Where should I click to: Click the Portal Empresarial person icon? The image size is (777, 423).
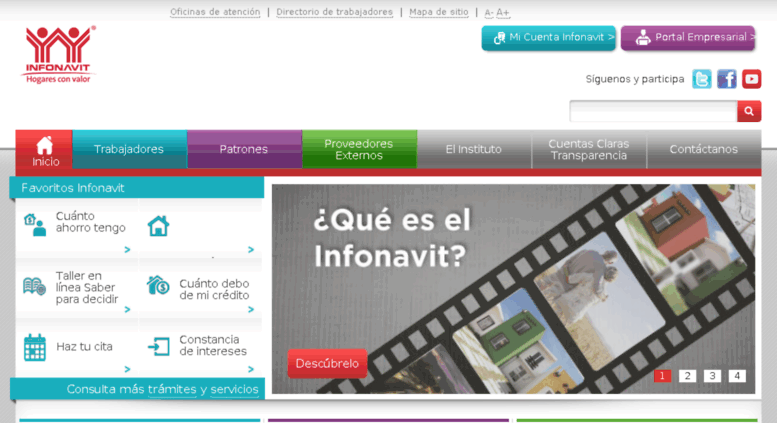click(x=643, y=38)
